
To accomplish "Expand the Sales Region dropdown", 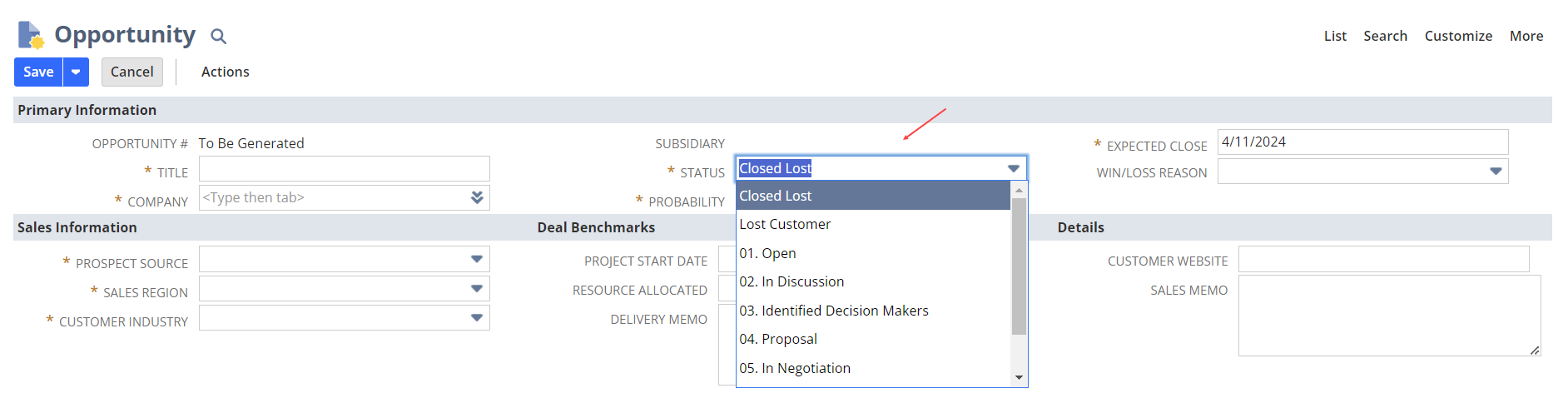I will coord(477,289).
